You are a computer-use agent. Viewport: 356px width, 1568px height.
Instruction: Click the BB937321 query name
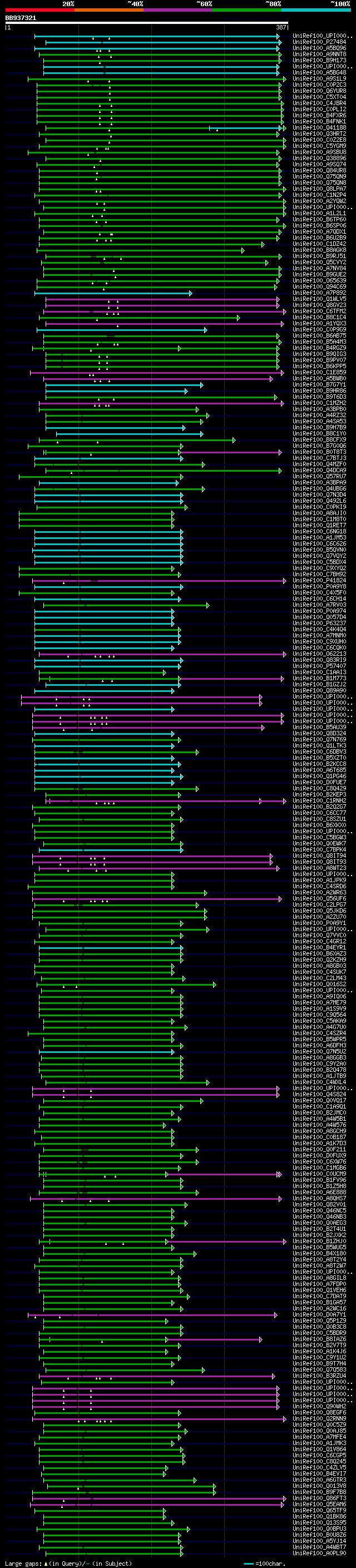[21, 18]
